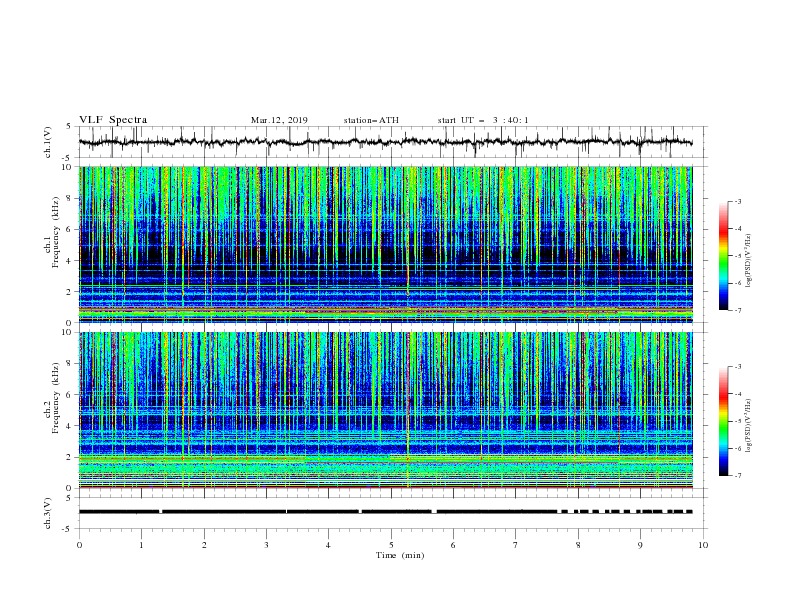Click time axis tick label "6"
Screen dimensions: 792x612
tap(454, 545)
